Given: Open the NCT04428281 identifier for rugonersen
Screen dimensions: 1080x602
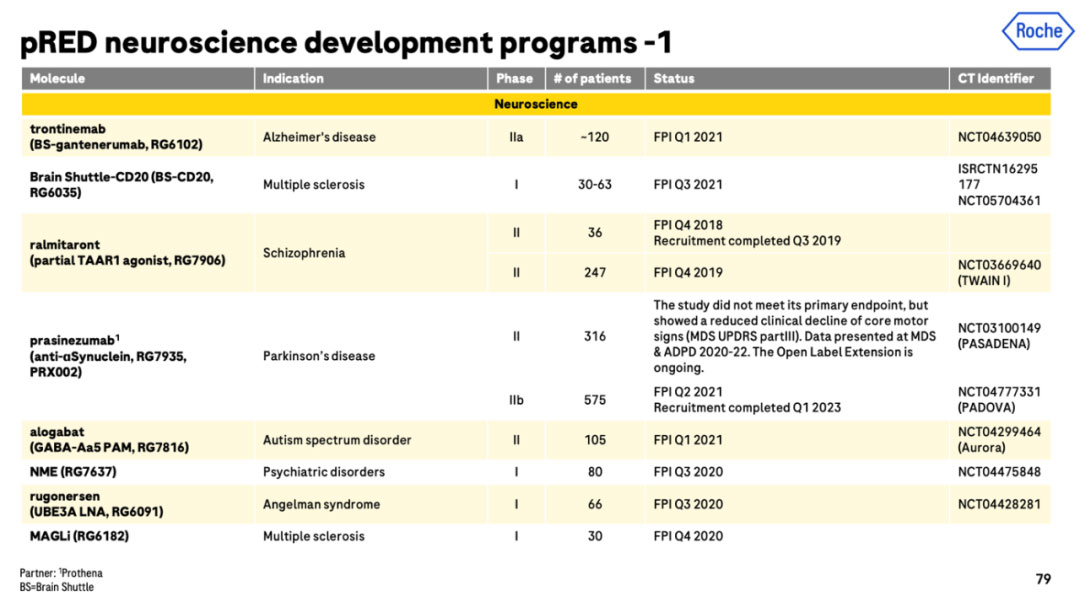Looking at the screenshot, I should [999, 504].
